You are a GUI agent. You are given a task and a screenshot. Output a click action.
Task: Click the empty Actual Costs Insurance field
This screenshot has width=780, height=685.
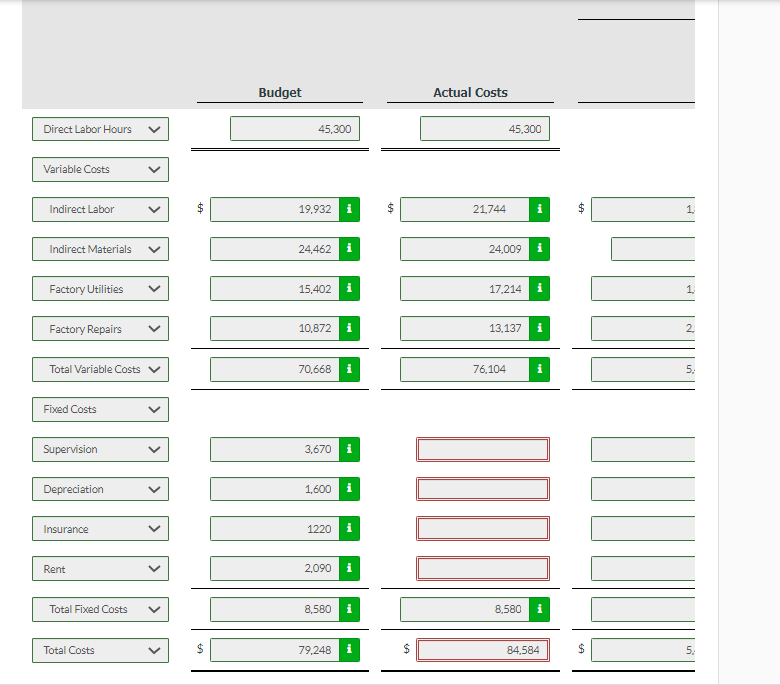(x=483, y=528)
